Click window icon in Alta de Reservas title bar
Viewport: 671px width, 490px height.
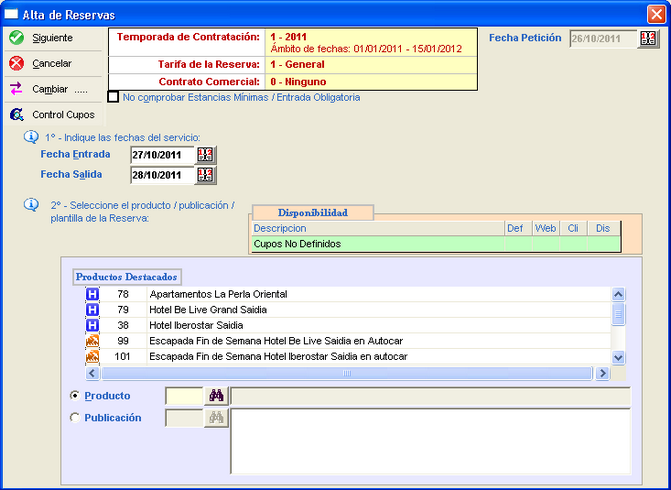(11, 14)
